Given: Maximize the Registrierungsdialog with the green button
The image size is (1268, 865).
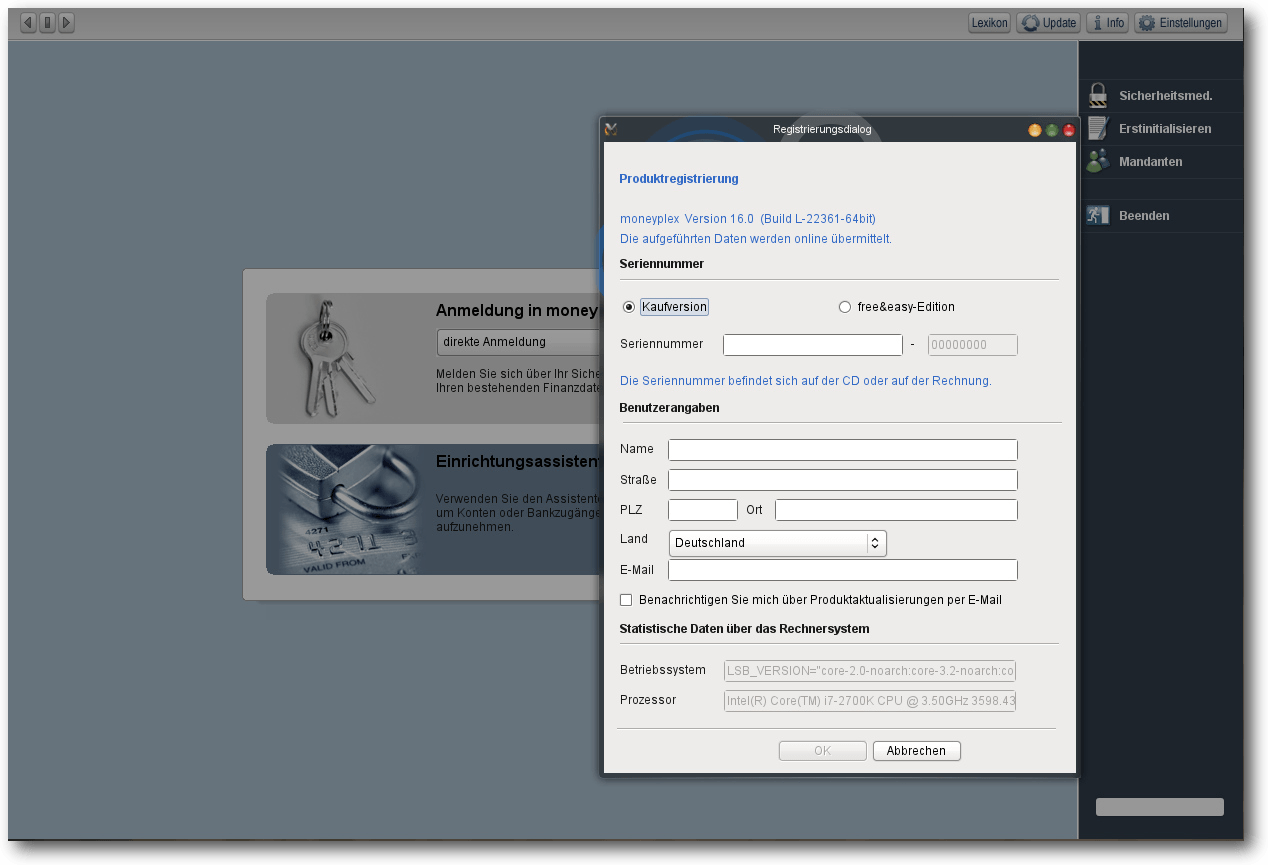Looking at the screenshot, I should (x=1052, y=130).
